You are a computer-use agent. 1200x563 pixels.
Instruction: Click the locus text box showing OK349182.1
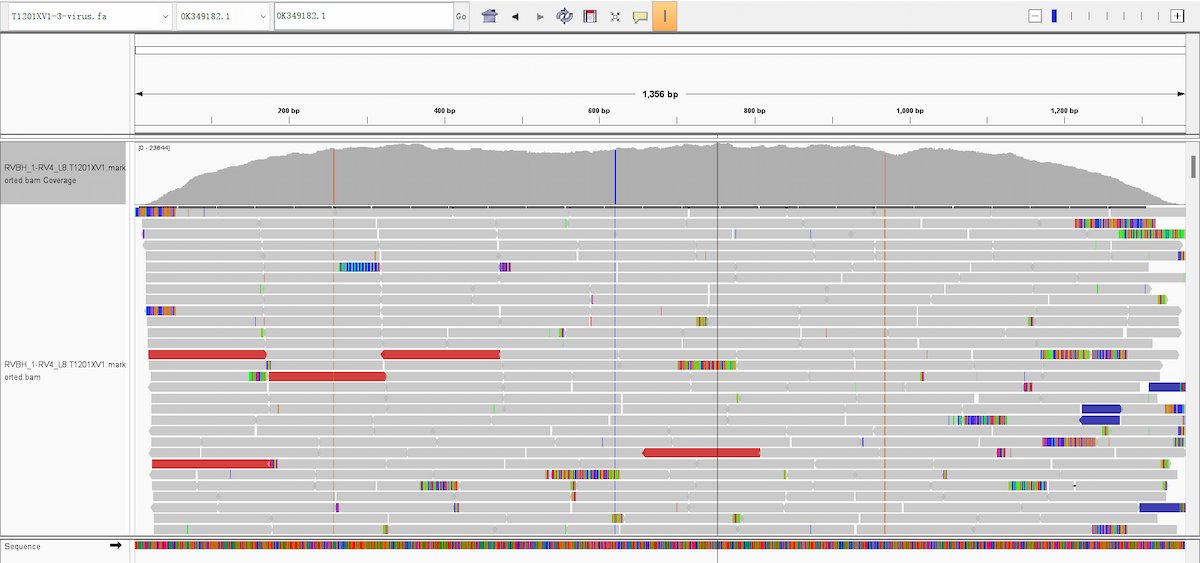pos(364,16)
